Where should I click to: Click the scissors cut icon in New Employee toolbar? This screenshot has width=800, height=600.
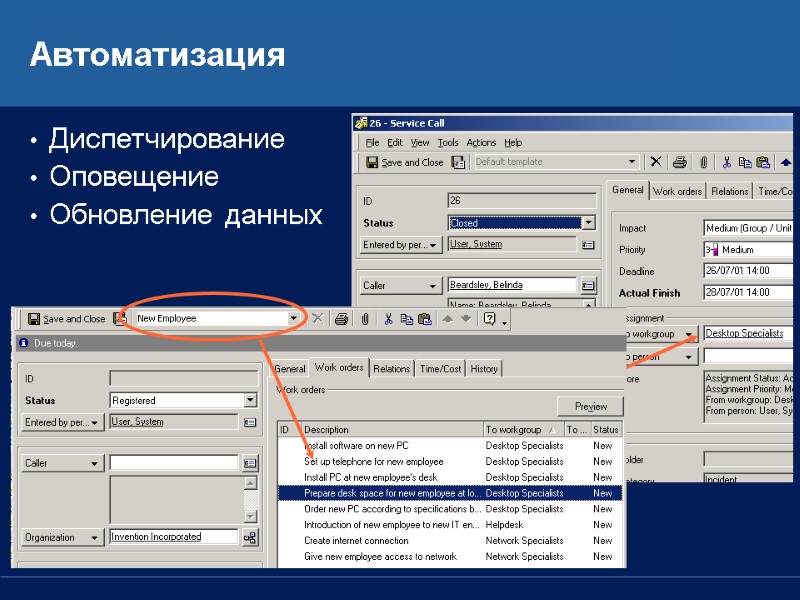click(x=388, y=319)
